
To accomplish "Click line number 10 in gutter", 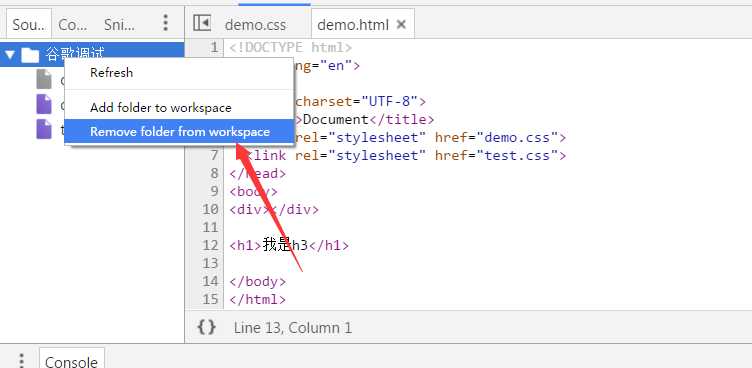I will pyautogui.click(x=210, y=209).
